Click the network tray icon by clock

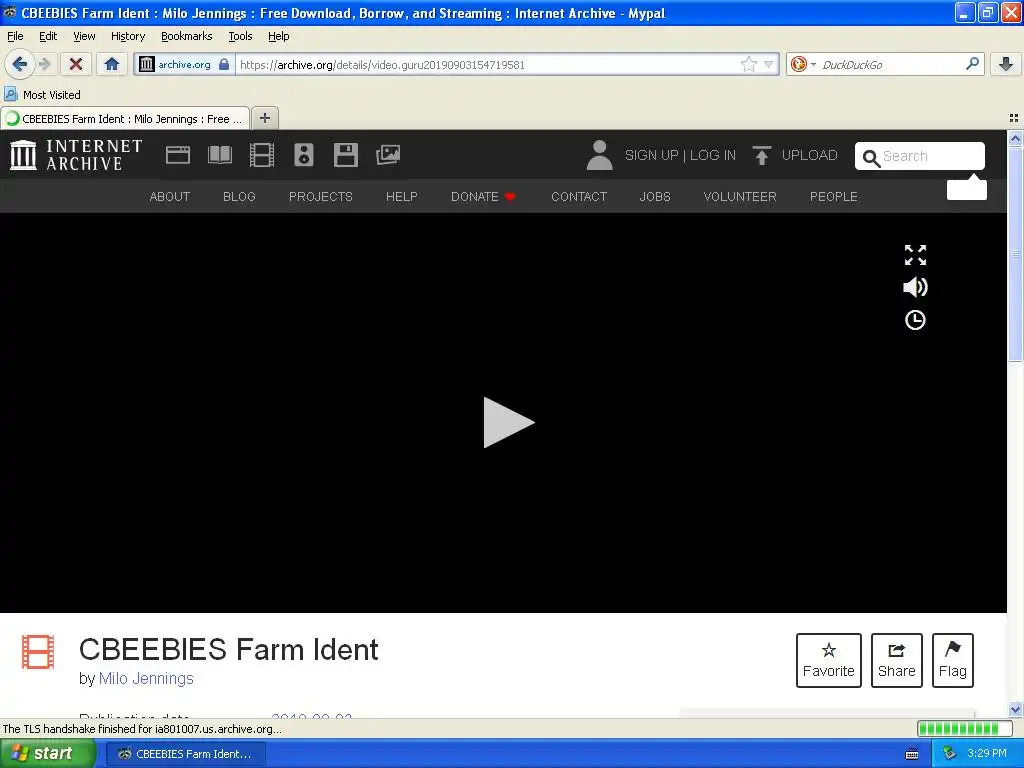(949, 753)
